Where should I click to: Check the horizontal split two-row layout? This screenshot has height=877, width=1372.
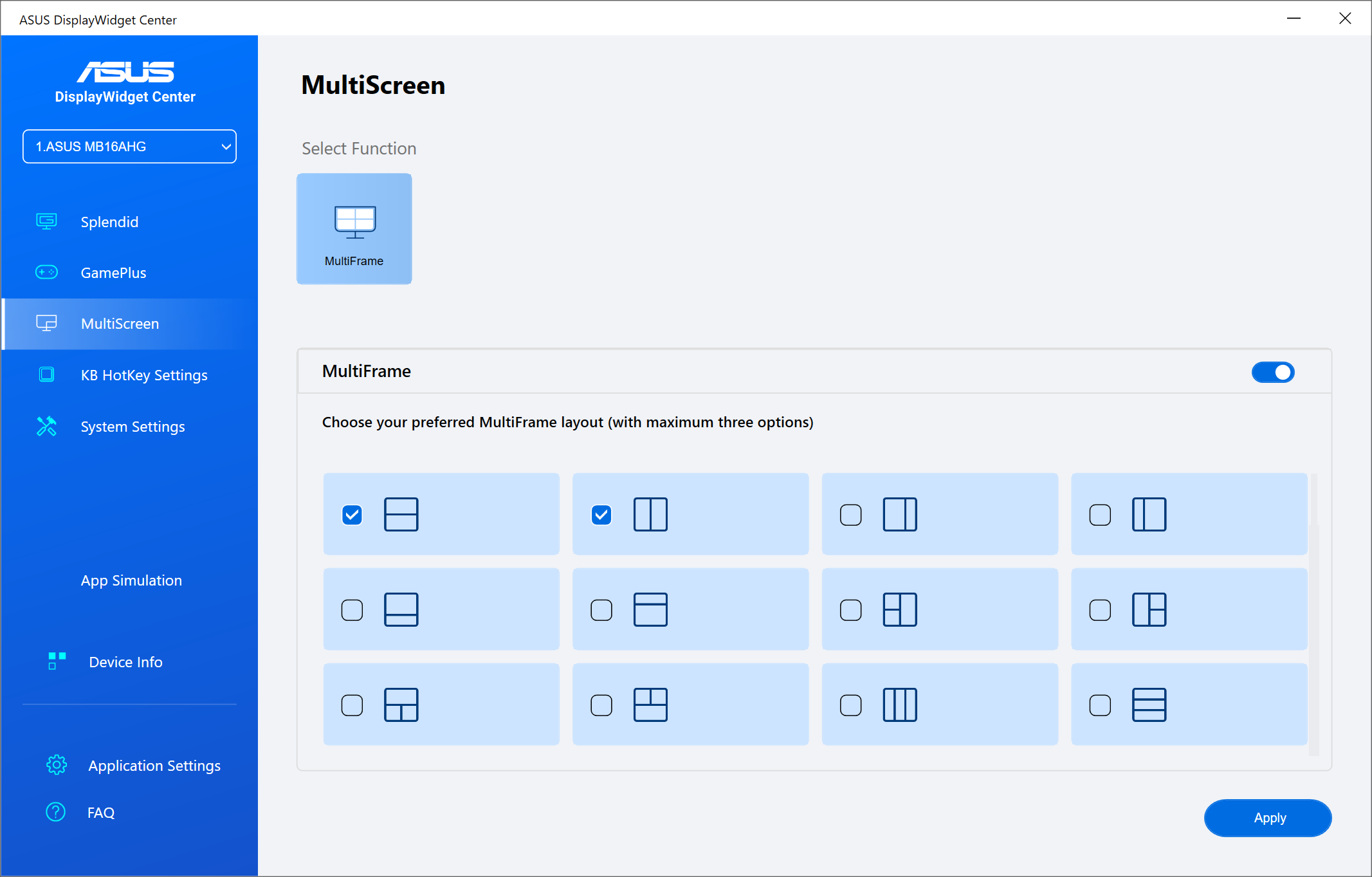tap(353, 515)
